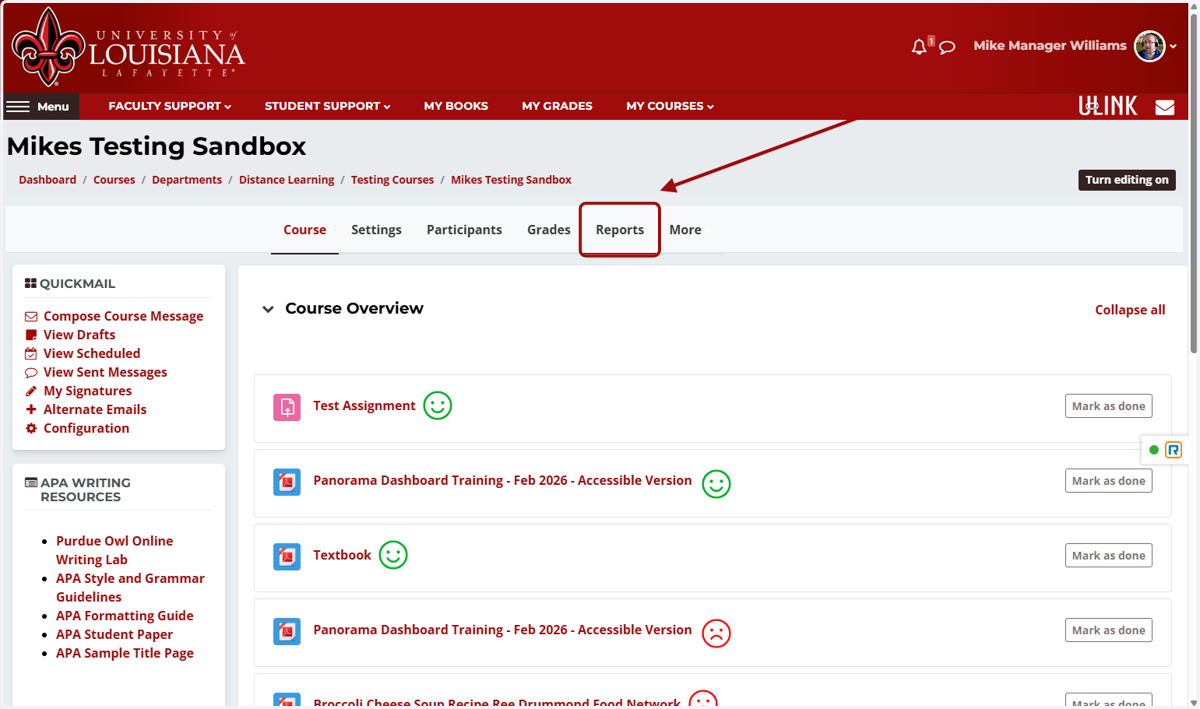Click the ULink logo icon

pos(1108,106)
